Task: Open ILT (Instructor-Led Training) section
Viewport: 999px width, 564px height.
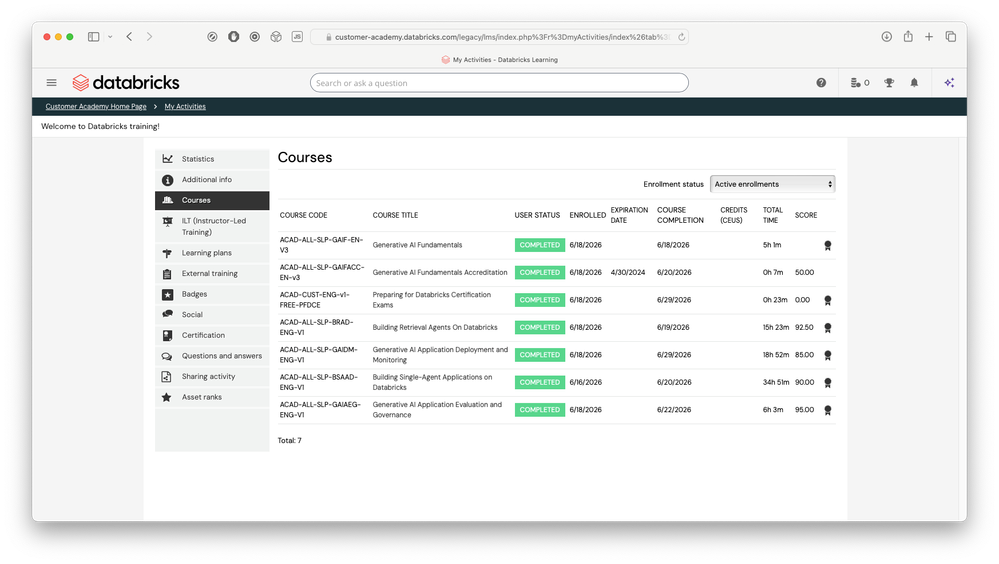Action: (x=212, y=226)
